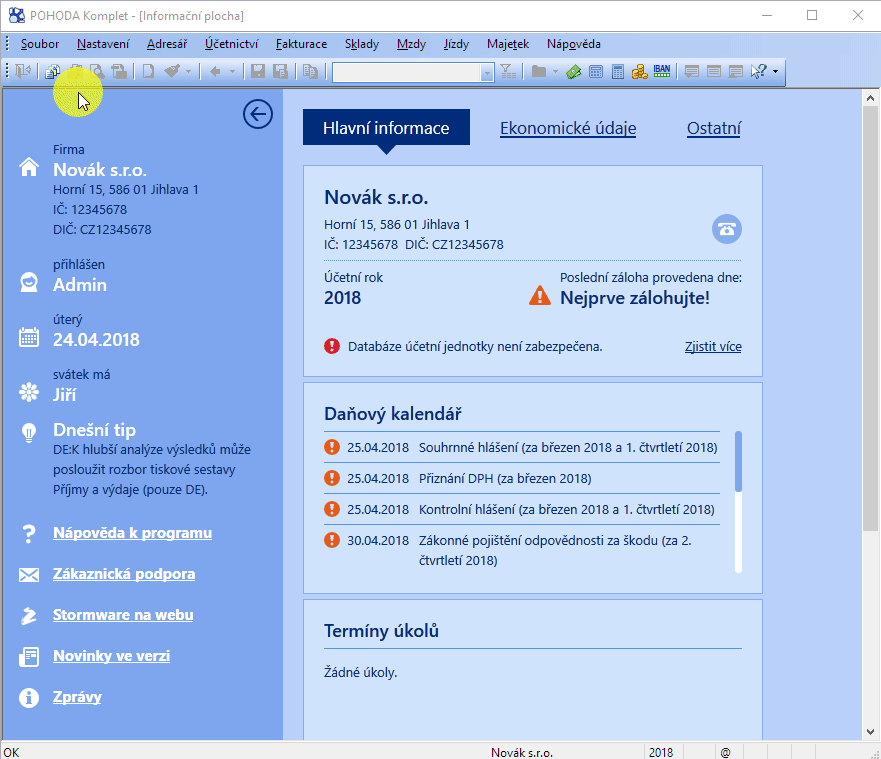Open the Mzdy menu

click(411, 44)
